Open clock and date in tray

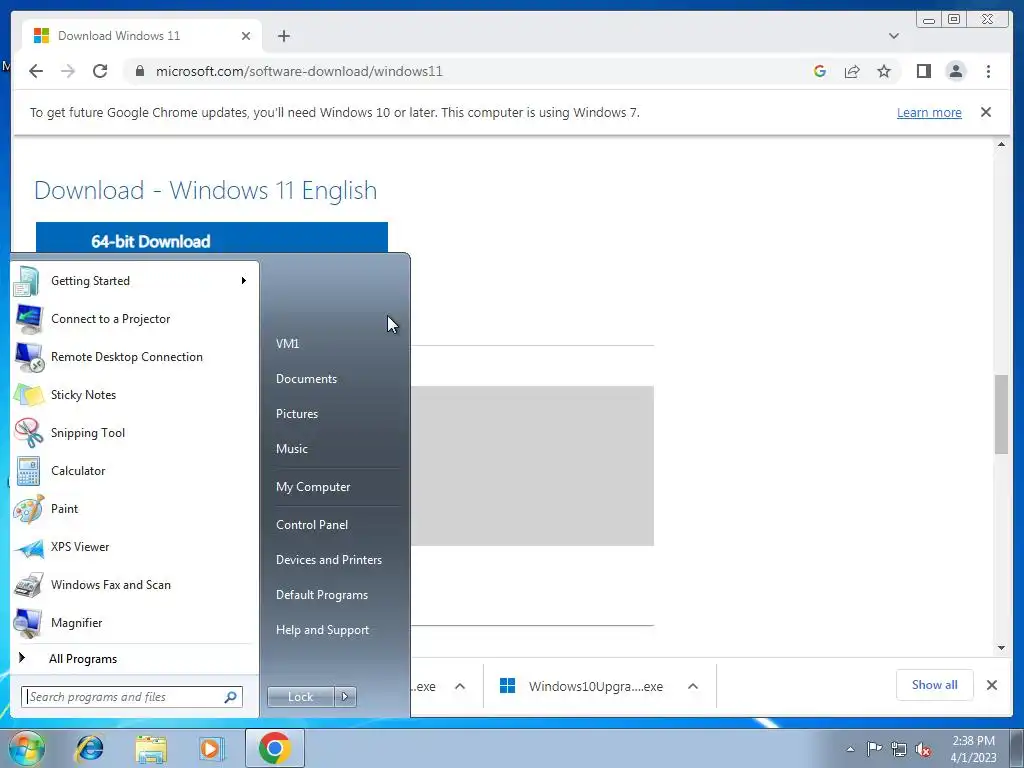[973, 749]
